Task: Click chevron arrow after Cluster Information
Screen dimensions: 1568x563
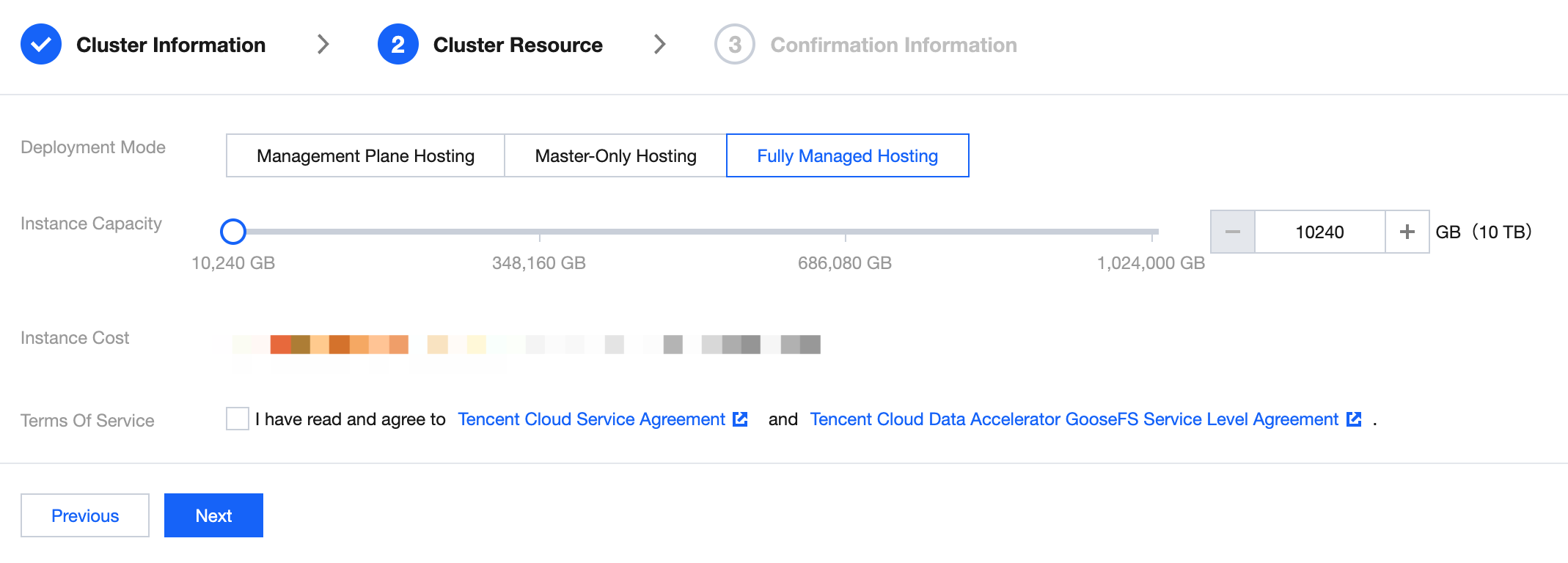Action: click(323, 45)
